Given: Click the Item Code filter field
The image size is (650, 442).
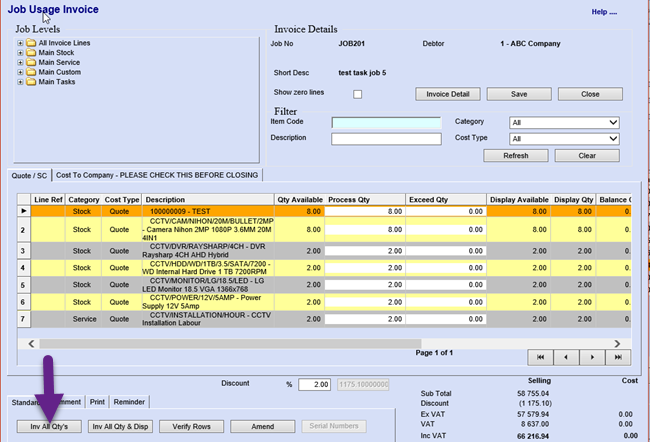Looking at the screenshot, I should (x=385, y=123).
